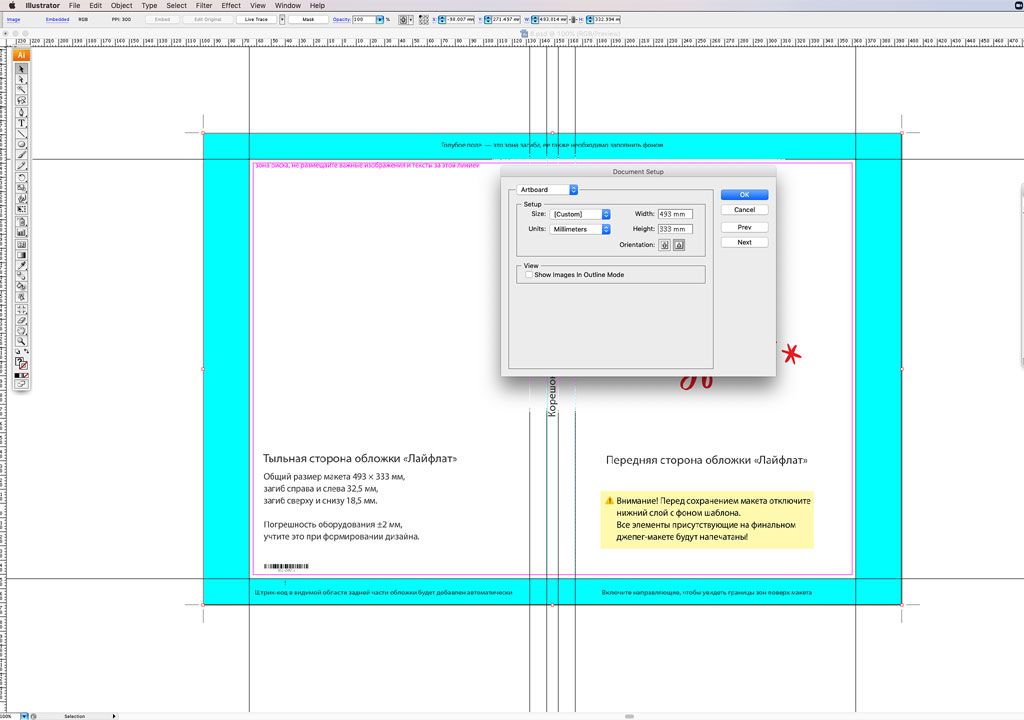The height and width of the screenshot is (720, 1024).
Task: Open the Units Millimeters dropdown
Action: (x=580, y=229)
